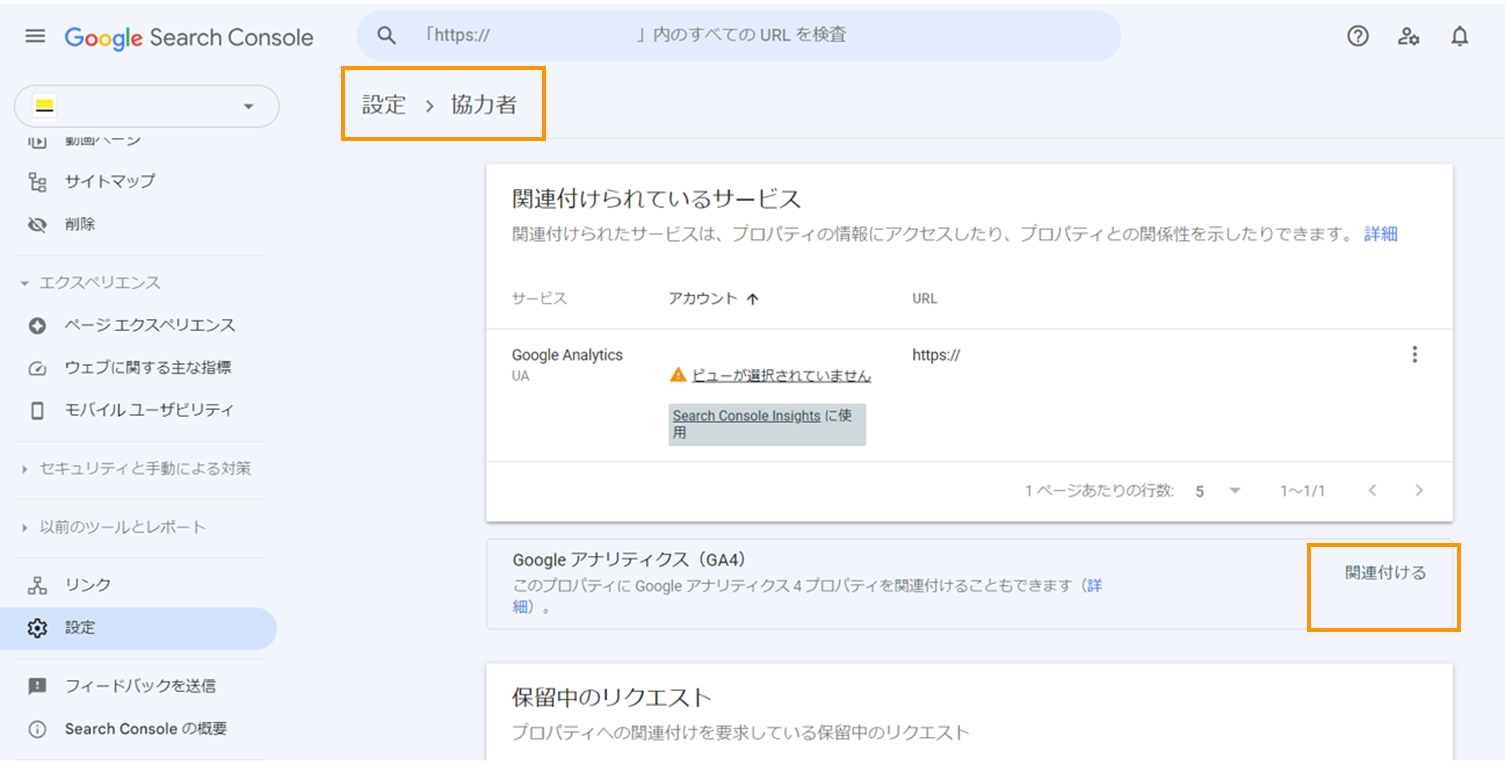Go back to 設定 in breadcrumb
This screenshot has width=1505, height=765.
tap(384, 105)
